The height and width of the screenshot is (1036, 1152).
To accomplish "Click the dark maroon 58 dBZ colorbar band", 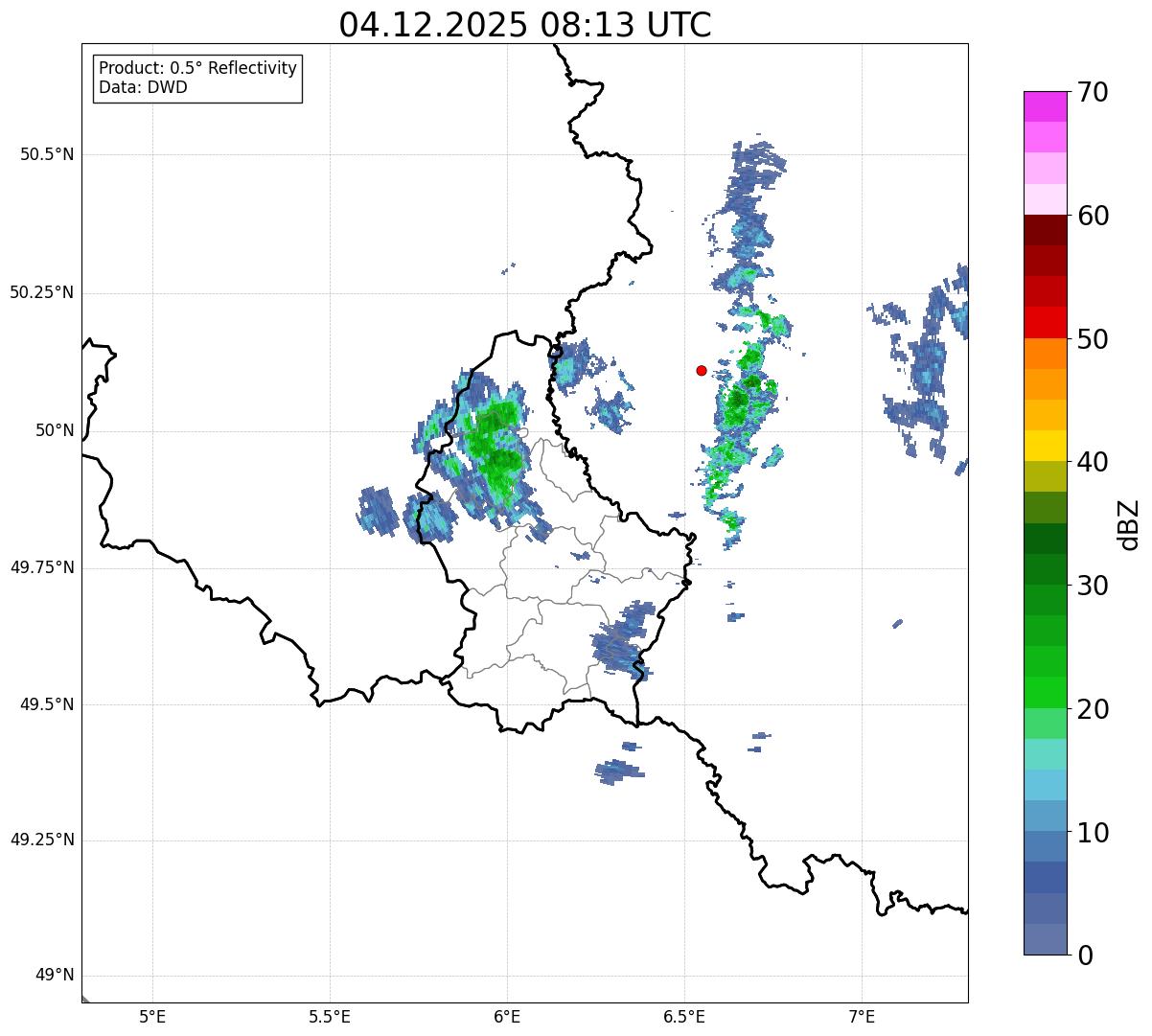I will [x=1044, y=230].
